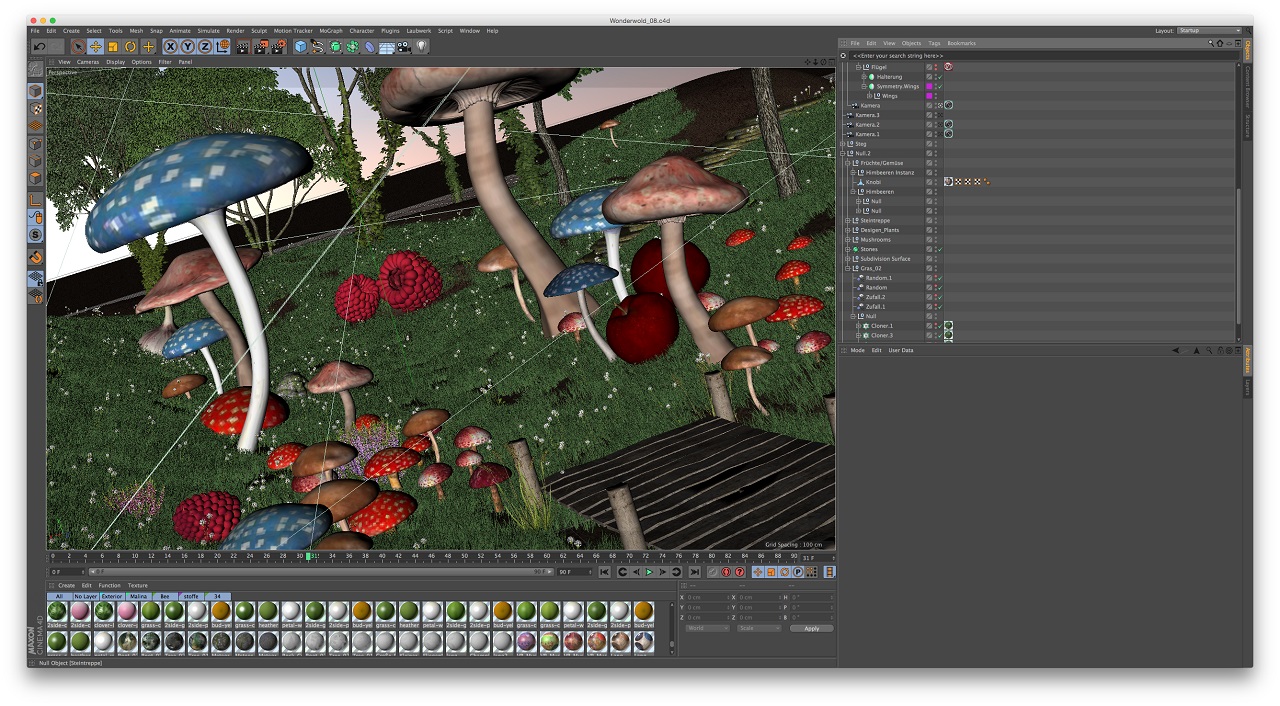The image size is (1280, 706).
Task: Open the Layout Startup dropdown
Action: click(1207, 31)
